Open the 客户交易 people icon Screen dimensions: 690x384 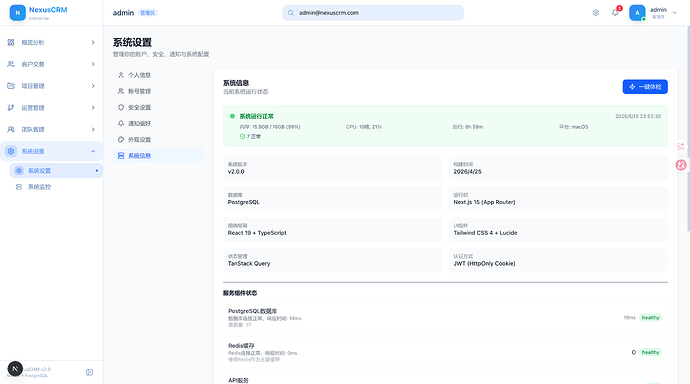pyautogui.click(x=11, y=64)
